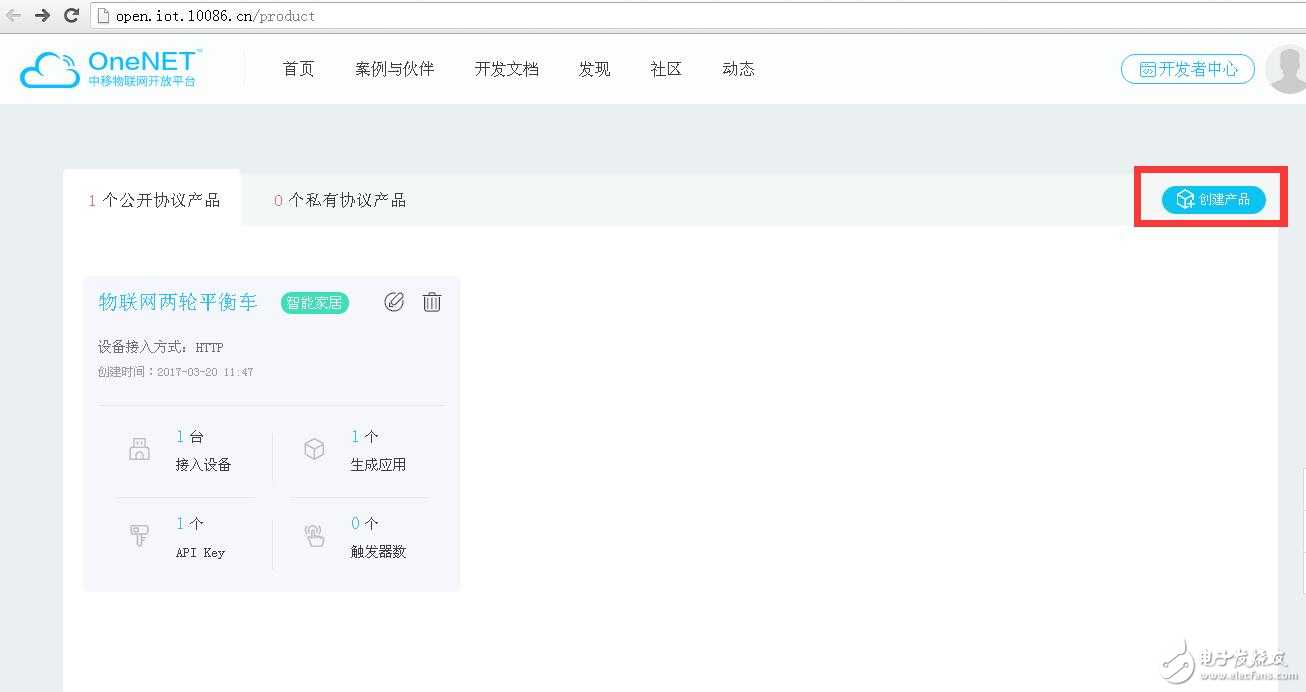Click the user avatar picture
Viewport: 1306px width, 692px height.
(1285, 68)
